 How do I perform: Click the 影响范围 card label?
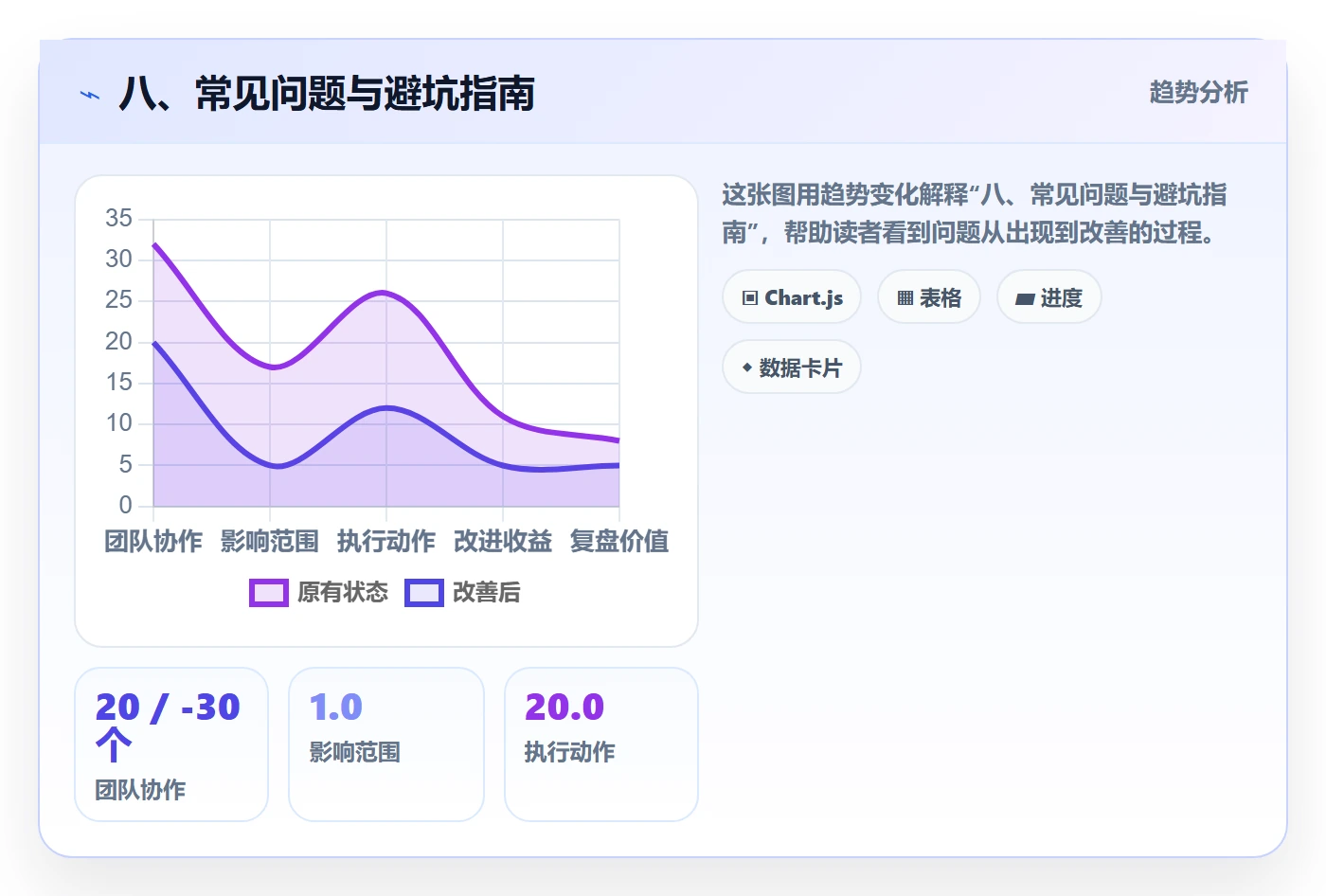click(x=355, y=752)
